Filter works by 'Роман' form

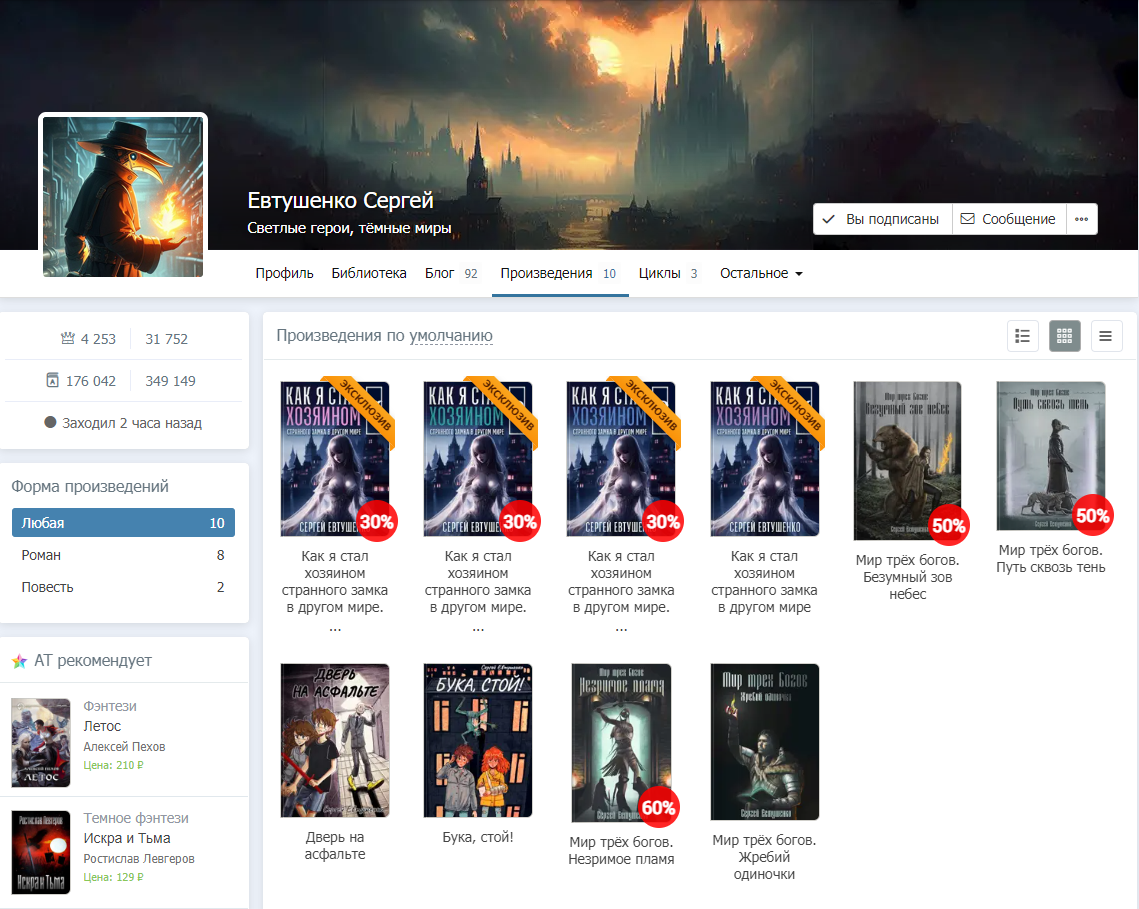(x=123, y=555)
